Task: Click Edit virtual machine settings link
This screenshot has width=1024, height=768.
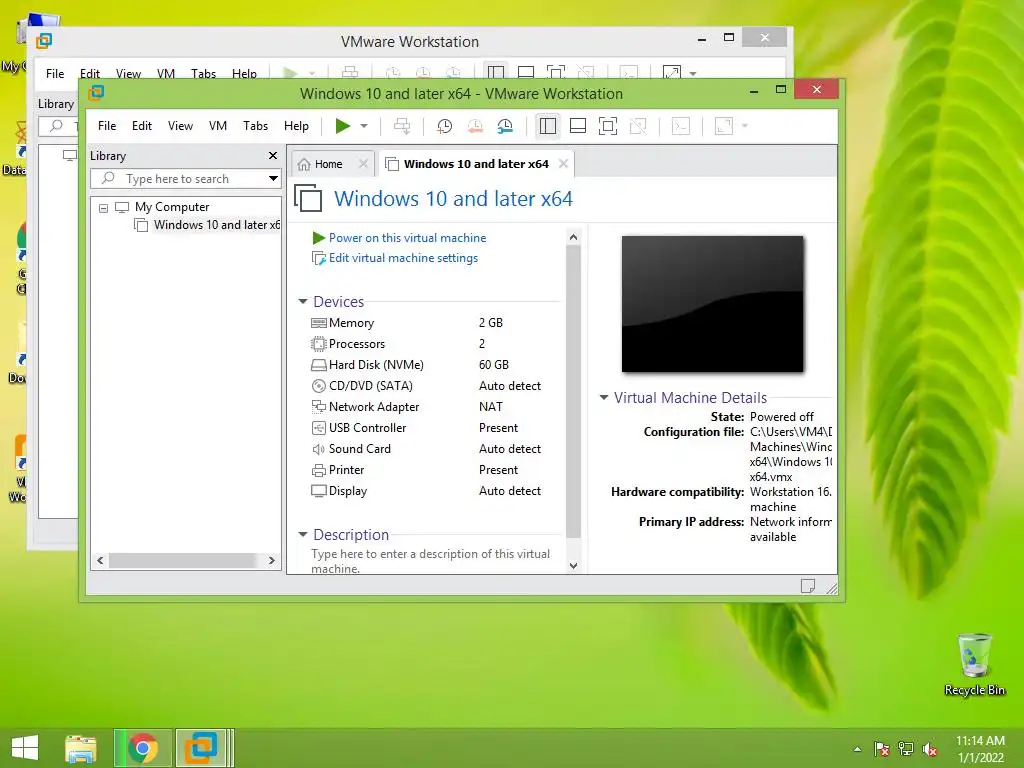Action: point(403,258)
